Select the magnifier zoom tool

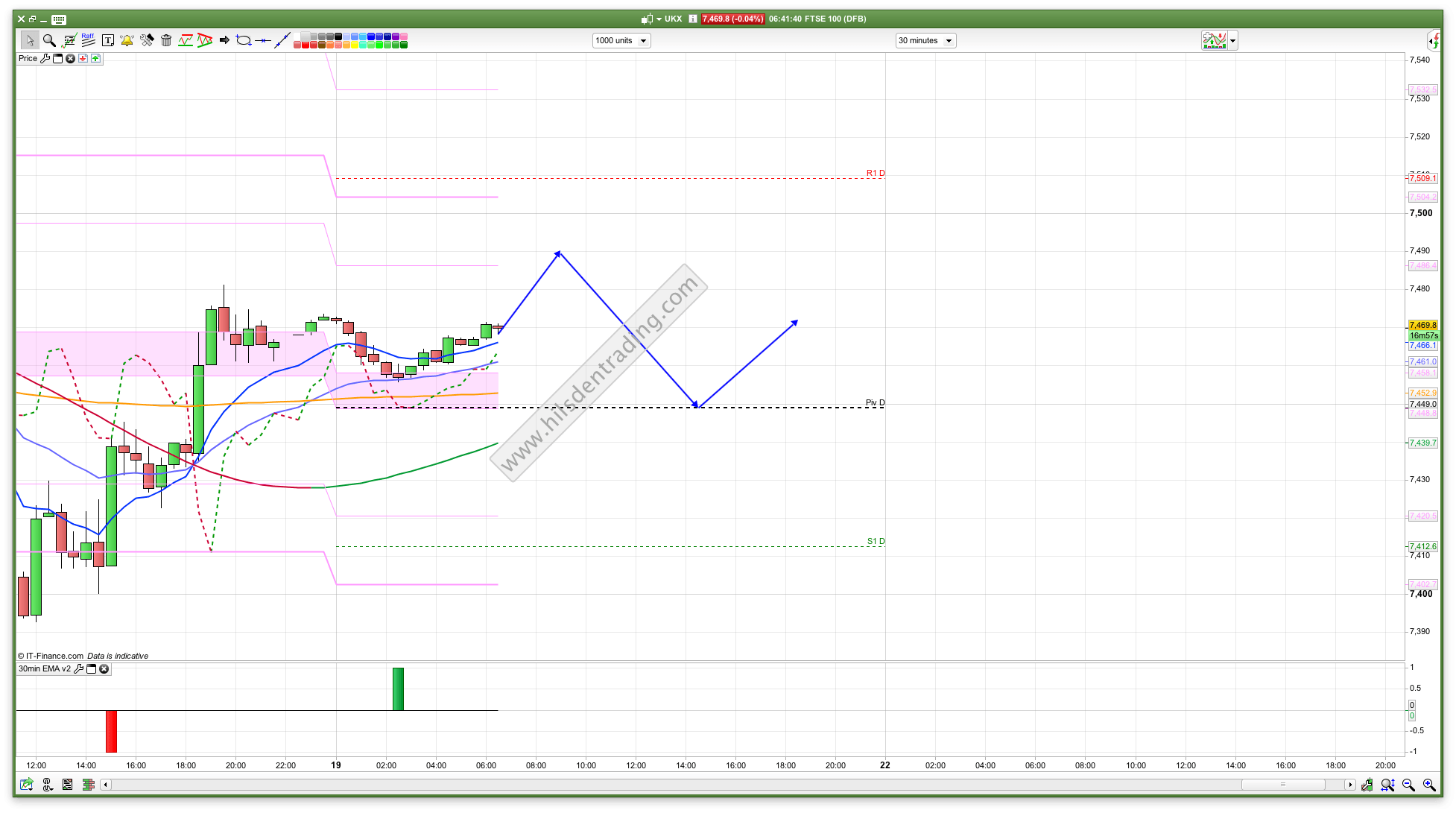[49, 40]
